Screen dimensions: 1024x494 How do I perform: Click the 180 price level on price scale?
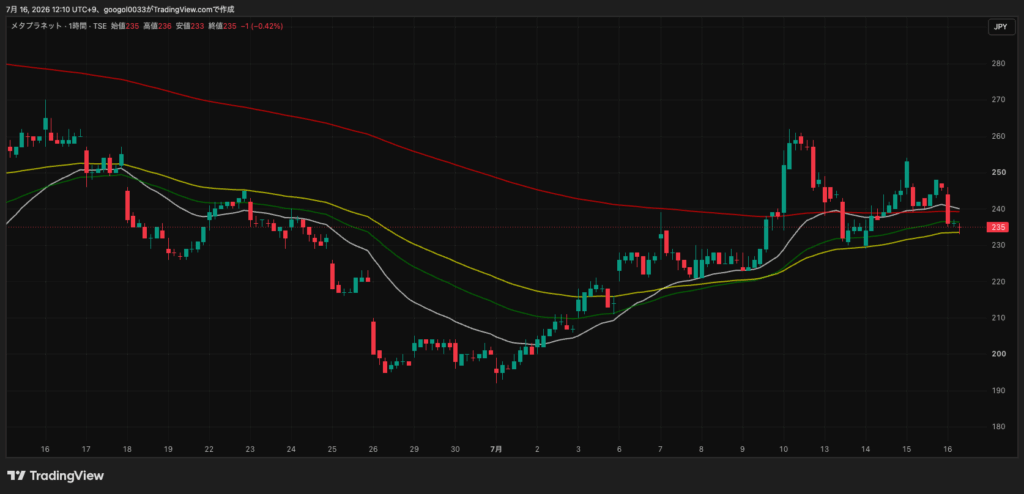(998, 427)
